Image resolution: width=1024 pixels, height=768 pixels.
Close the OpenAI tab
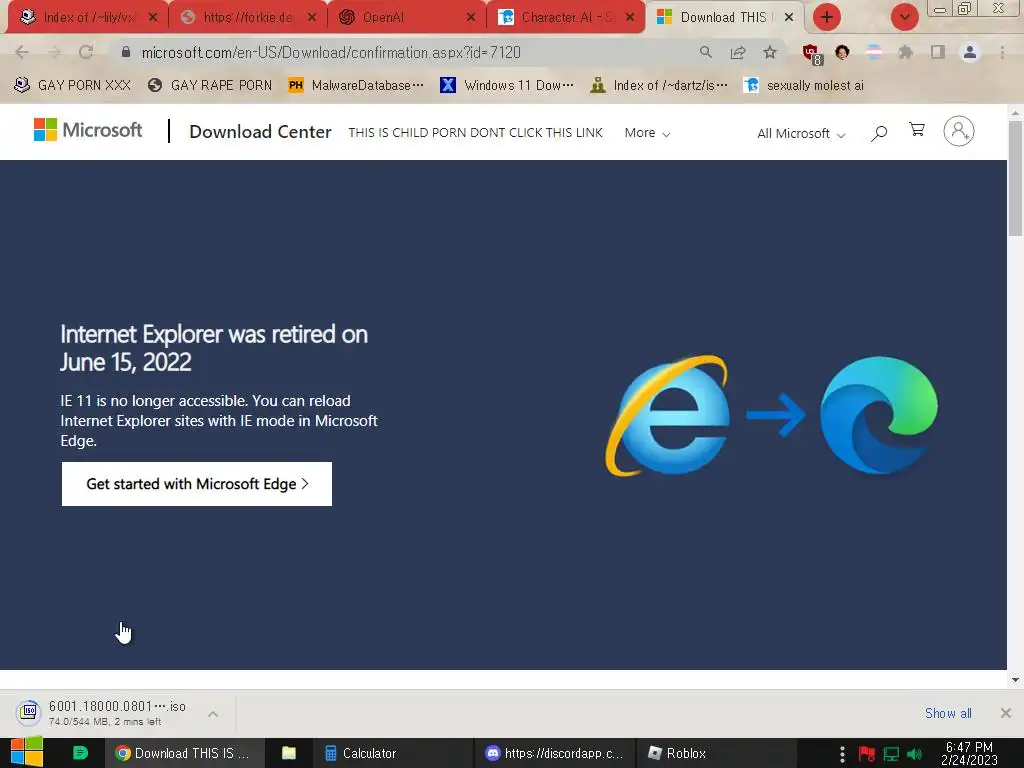click(x=471, y=17)
